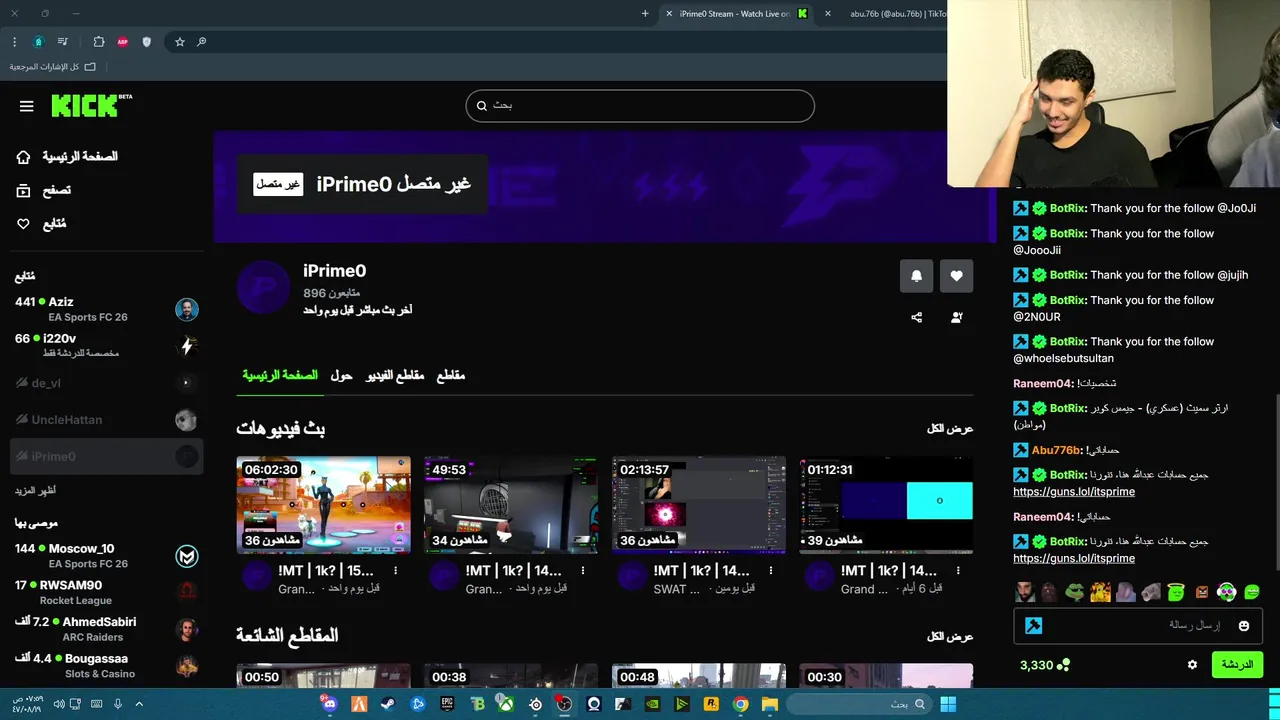Click ABP adblock extension icon
Screen dimensions: 1280x720
coord(123,42)
